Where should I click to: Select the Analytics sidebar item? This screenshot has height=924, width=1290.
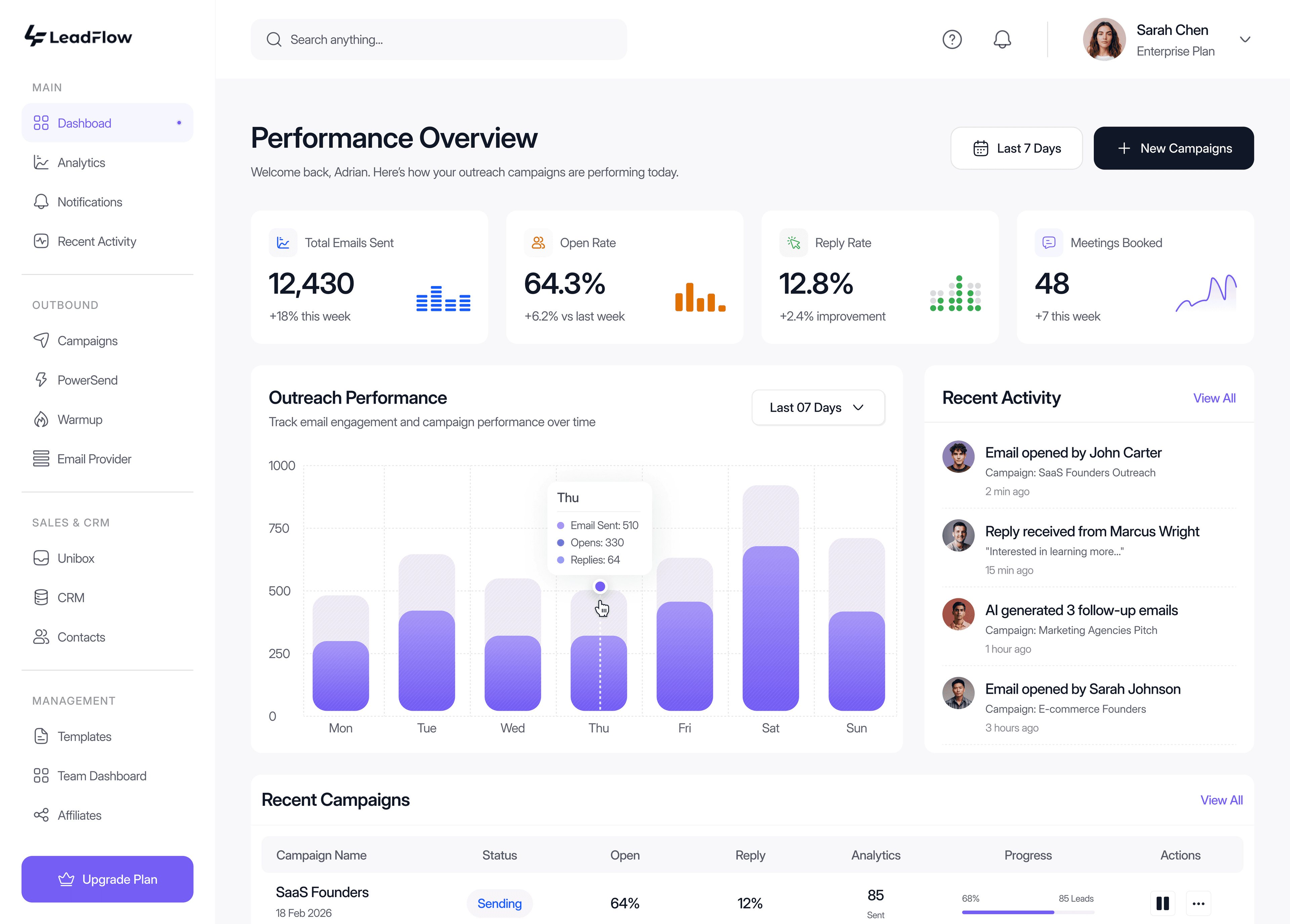click(x=81, y=163)
